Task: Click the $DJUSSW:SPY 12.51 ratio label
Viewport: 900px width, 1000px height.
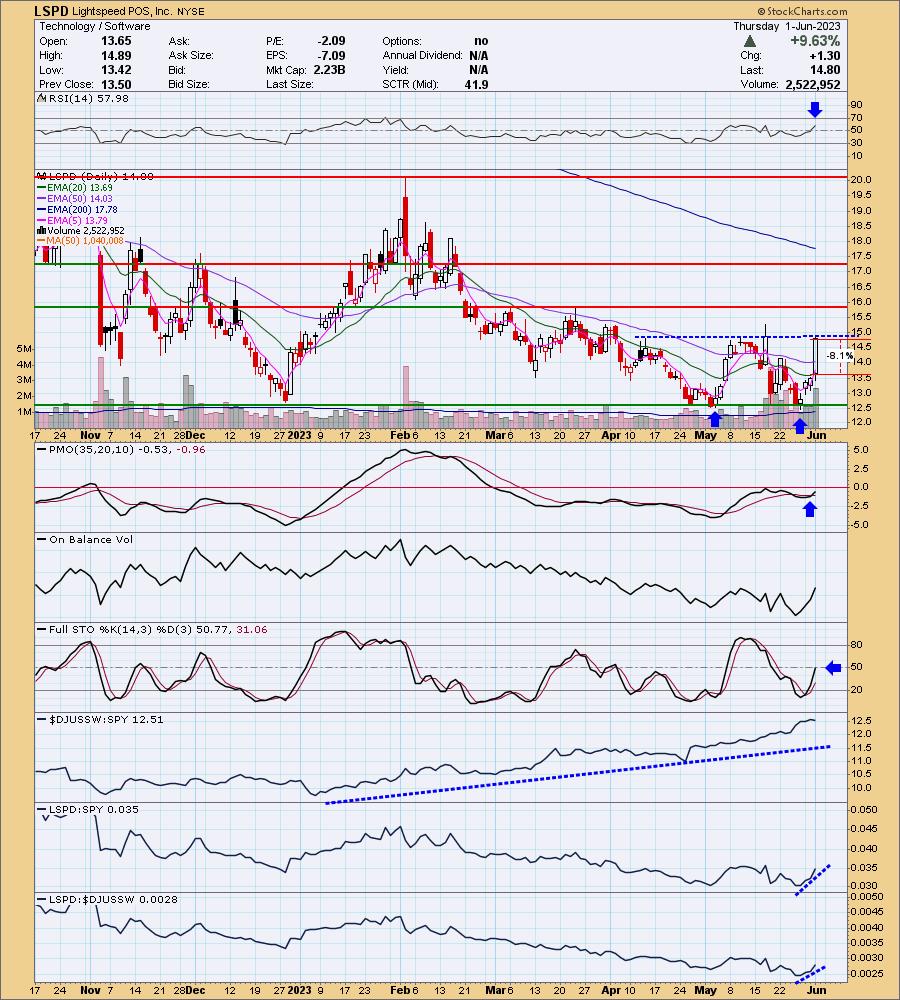Action: (x=106, y=719)
